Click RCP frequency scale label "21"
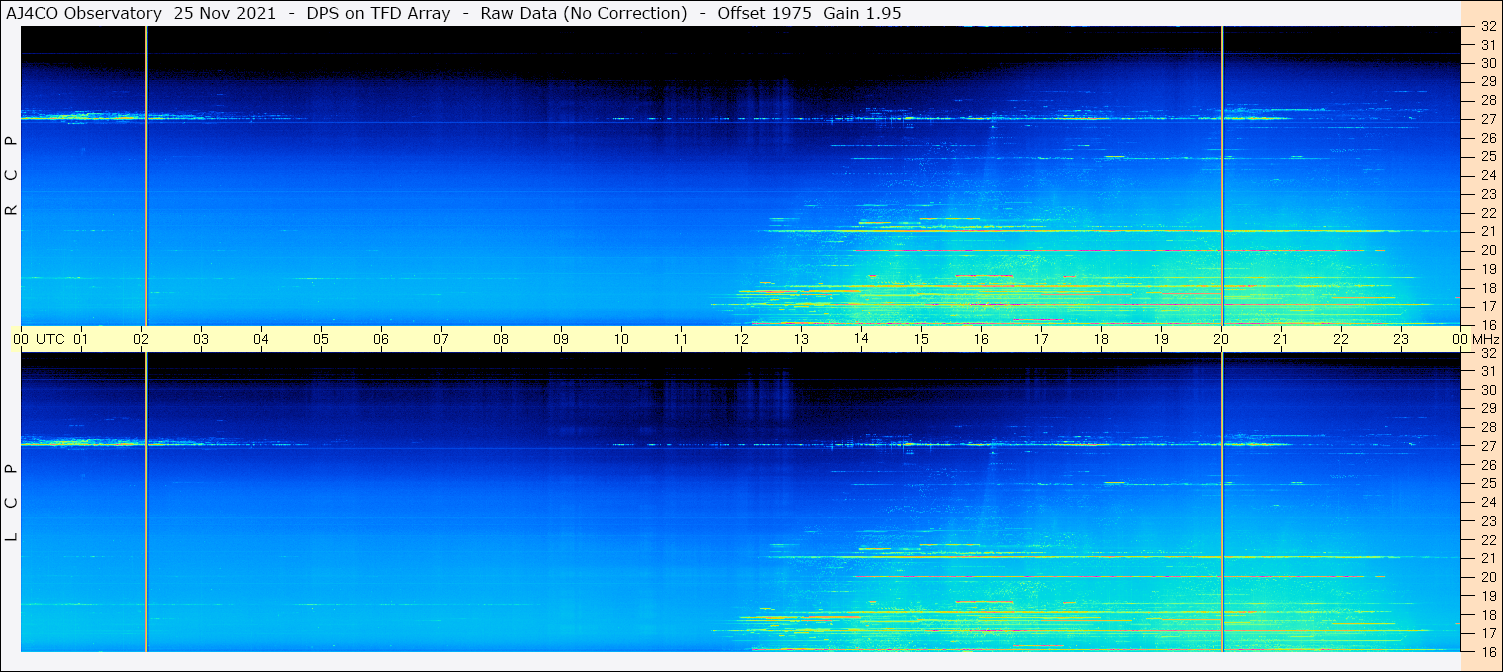This screenshot has height=672, width=1503. point(1488,231)
